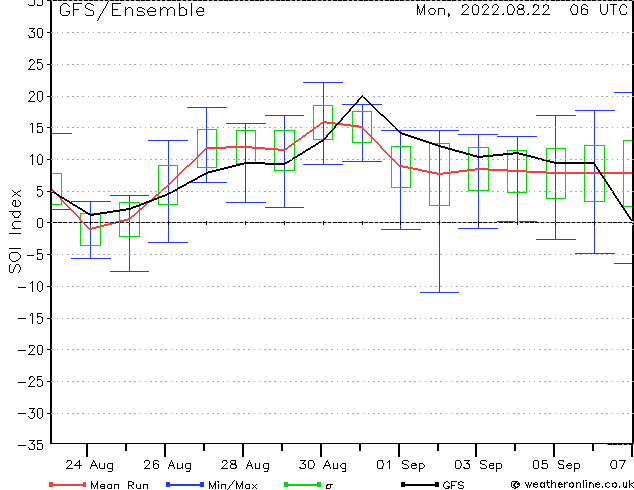This screenshot has width=634, height=490.
Task: Click the red mean line low point at 24 Aug
Action: [x=91, y=229]
